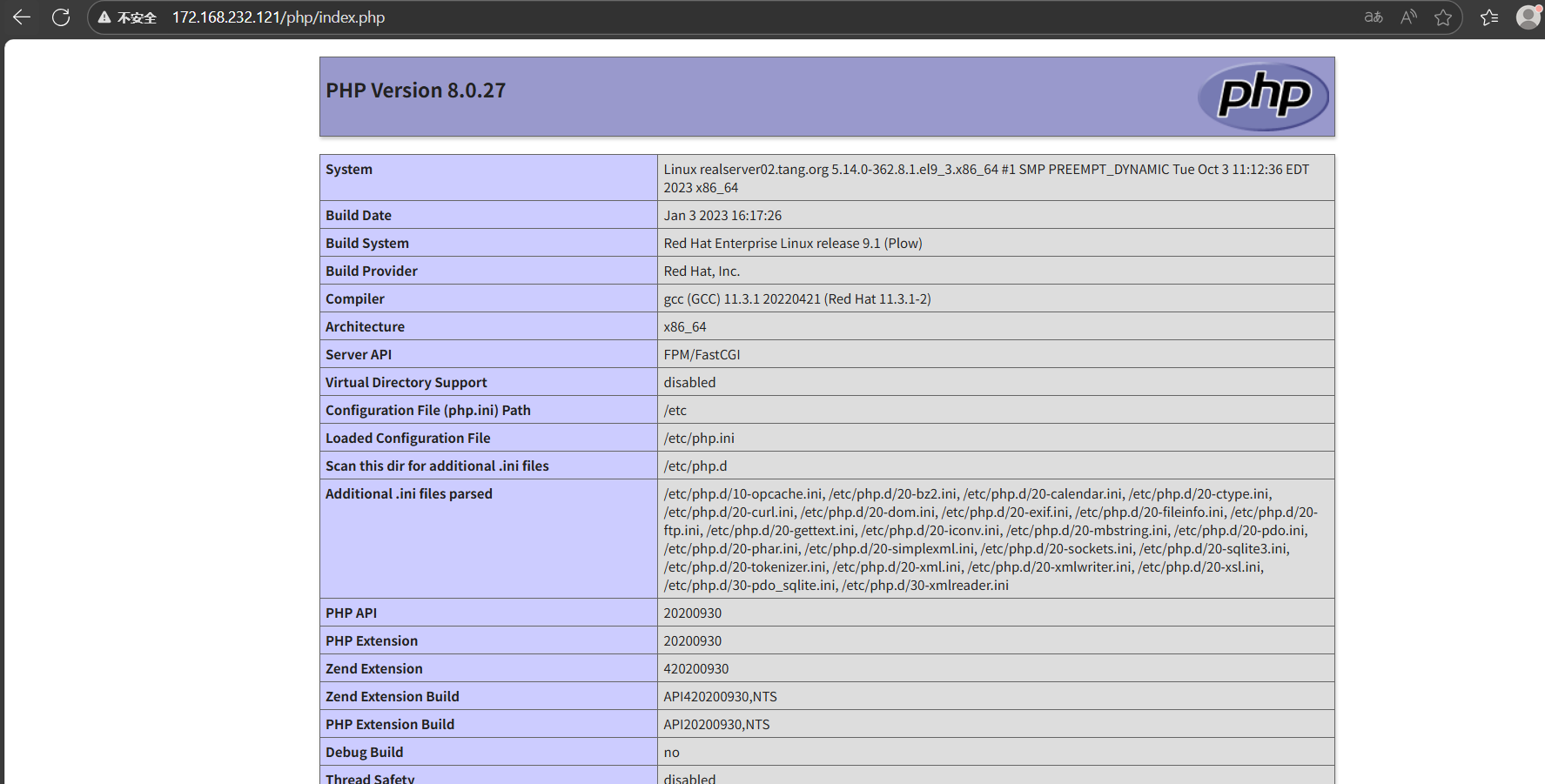Click the Server API label

click(359, 355)
